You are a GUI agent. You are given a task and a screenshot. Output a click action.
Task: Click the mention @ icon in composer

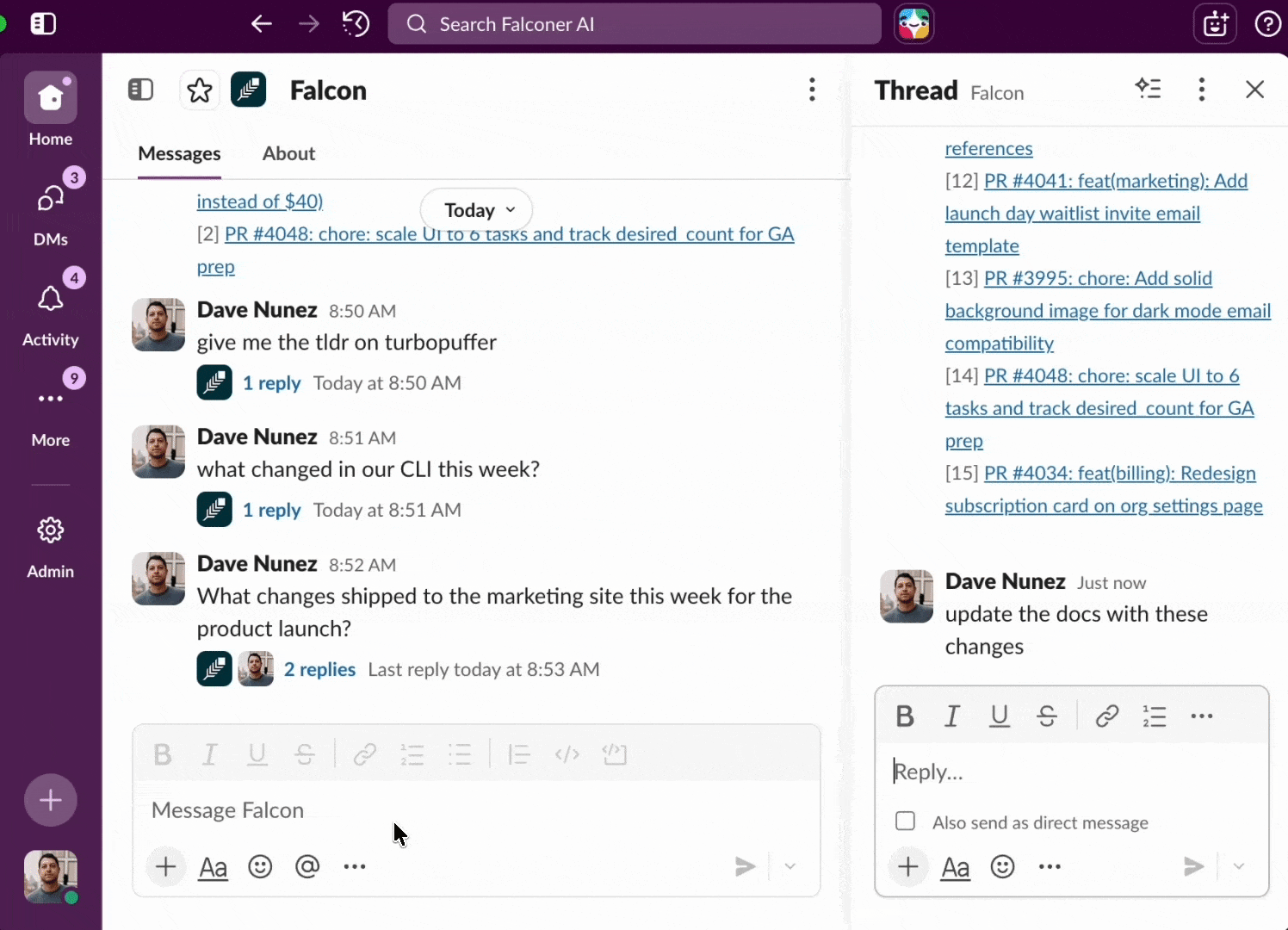307,866
